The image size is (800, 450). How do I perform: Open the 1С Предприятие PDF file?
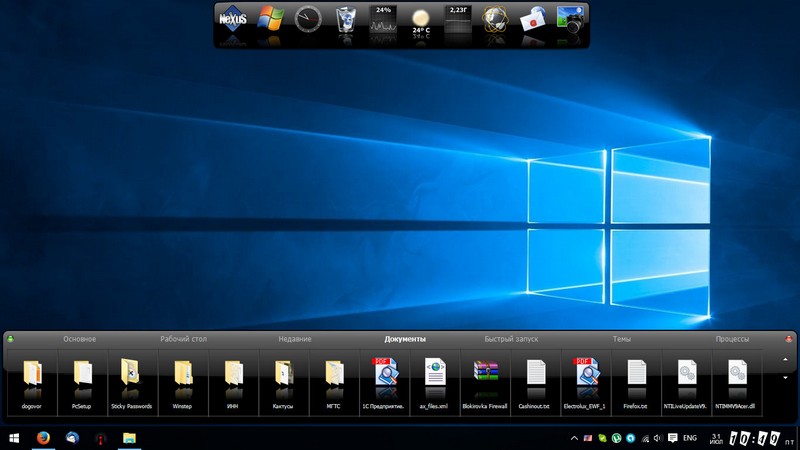384,383
